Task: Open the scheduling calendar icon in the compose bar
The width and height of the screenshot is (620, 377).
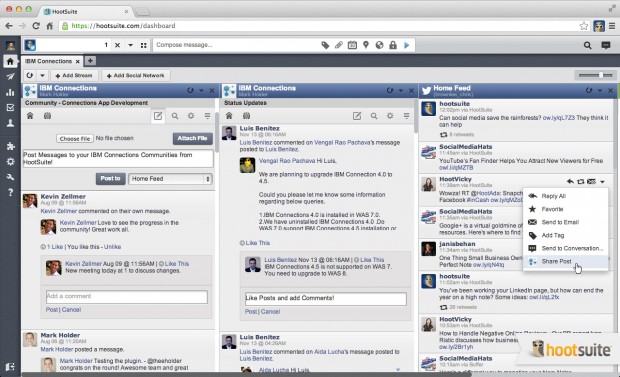Action: tap(352, 45)
